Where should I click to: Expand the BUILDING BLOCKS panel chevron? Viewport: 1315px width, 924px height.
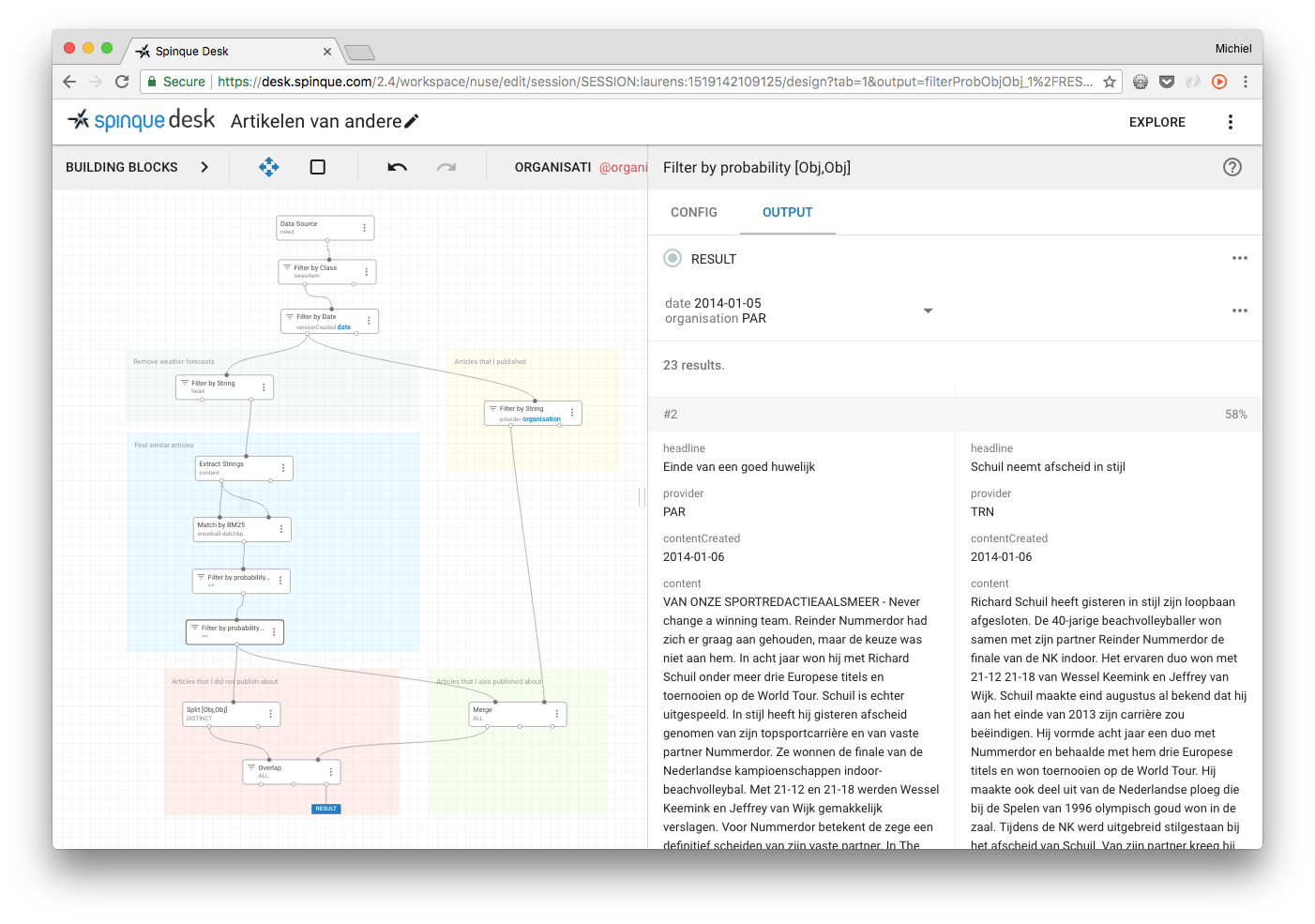coord(204,167)
